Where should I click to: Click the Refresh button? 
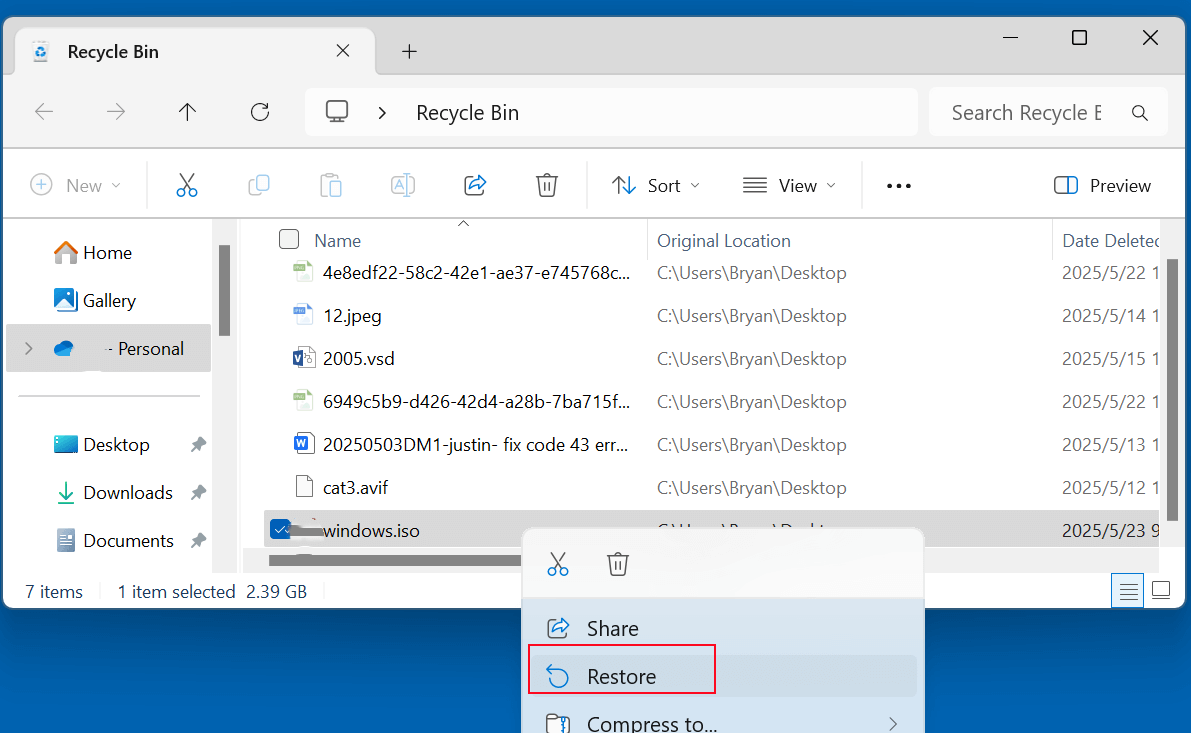point(259,111)
